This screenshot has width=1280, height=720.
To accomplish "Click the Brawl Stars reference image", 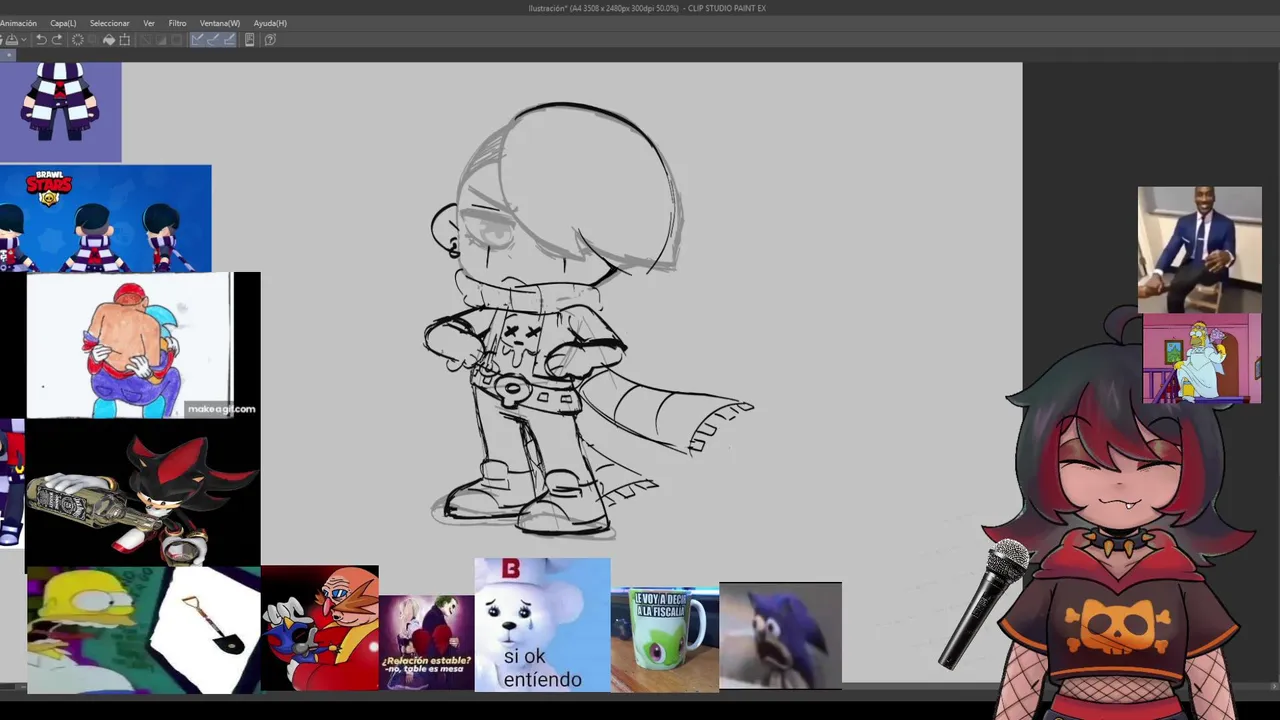I will tap(105, 219).
